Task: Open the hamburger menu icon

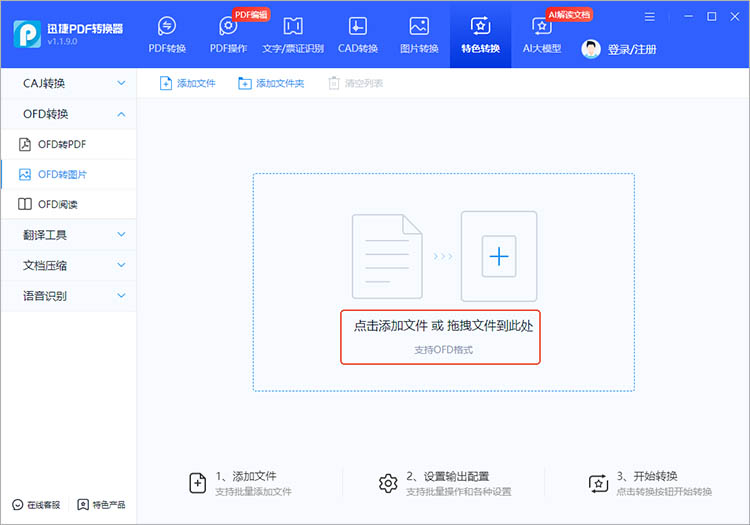Action: tap(650, 17)
